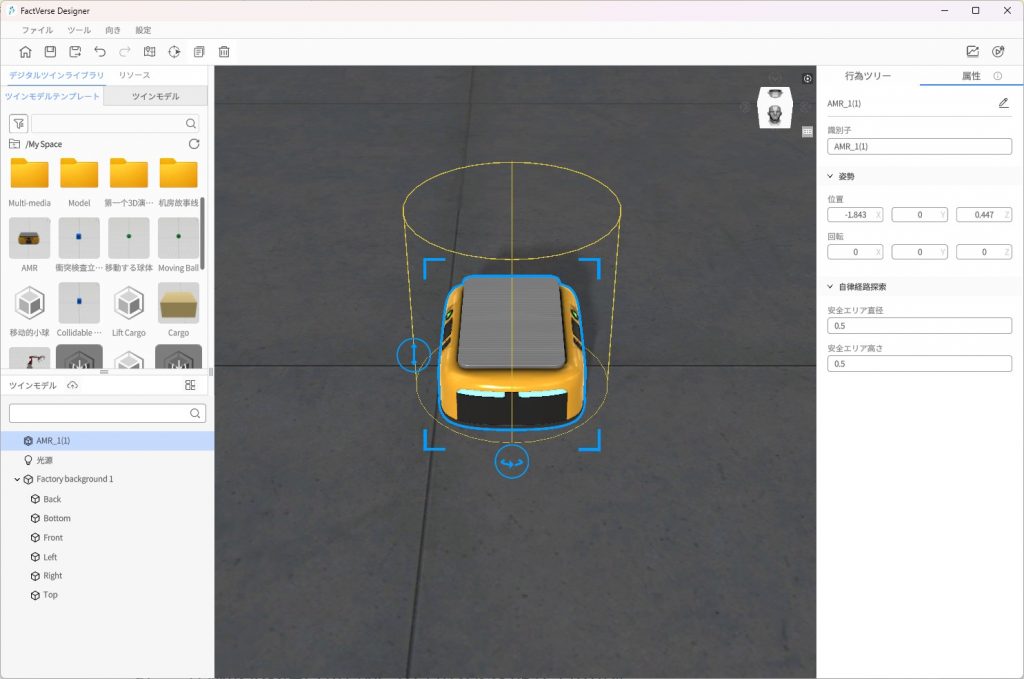Click the trash delete icon in toolbar
Screen dimensions: 1024x679
point(224,52)
